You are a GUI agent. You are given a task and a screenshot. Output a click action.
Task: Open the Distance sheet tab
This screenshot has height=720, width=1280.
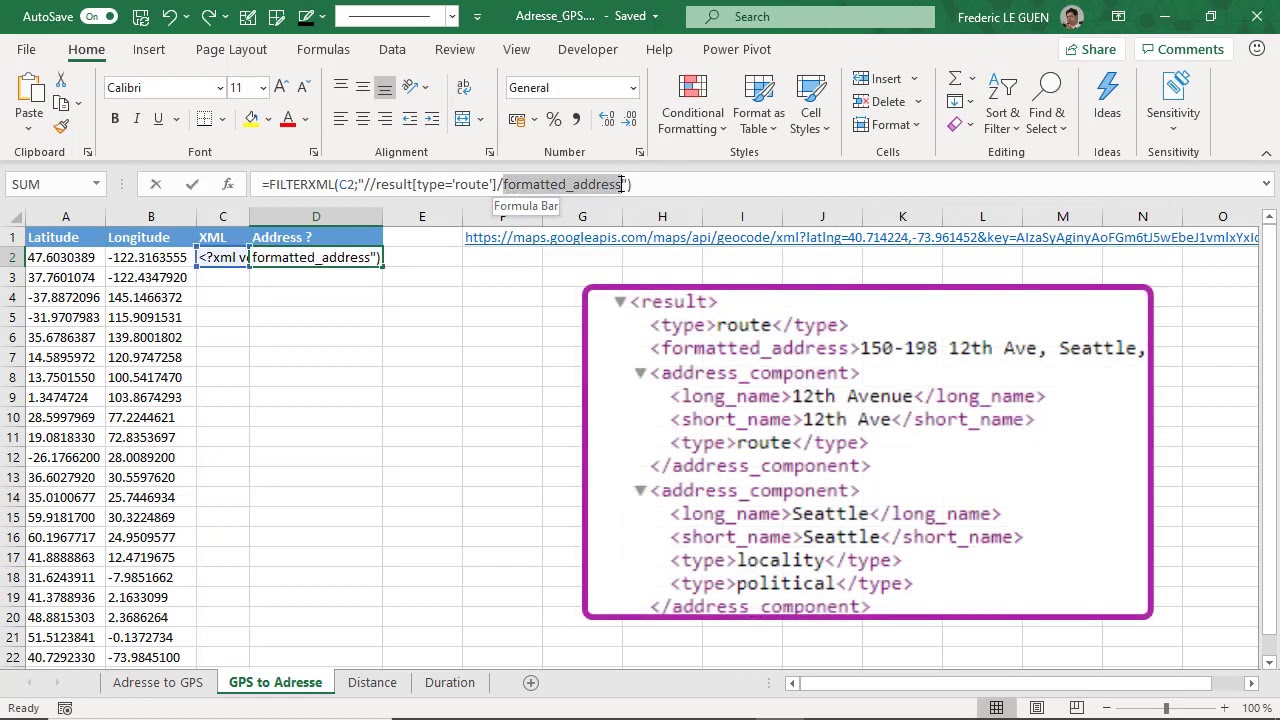[372, 683]
